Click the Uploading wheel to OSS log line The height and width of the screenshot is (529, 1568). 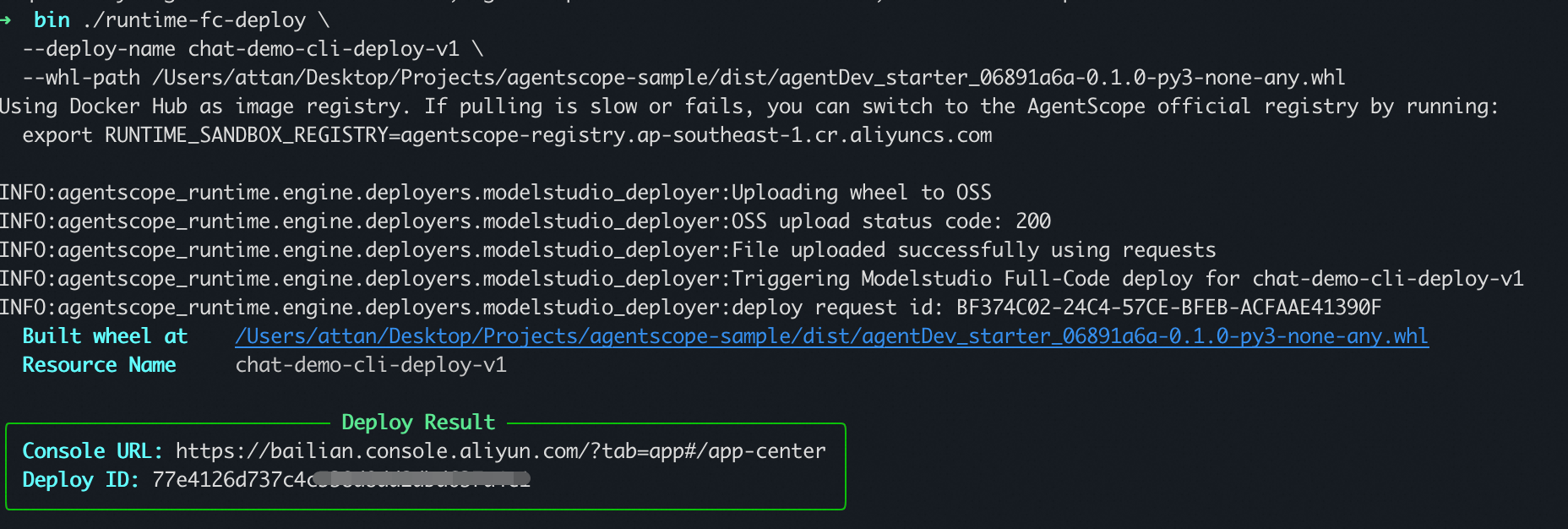(496, 193)
